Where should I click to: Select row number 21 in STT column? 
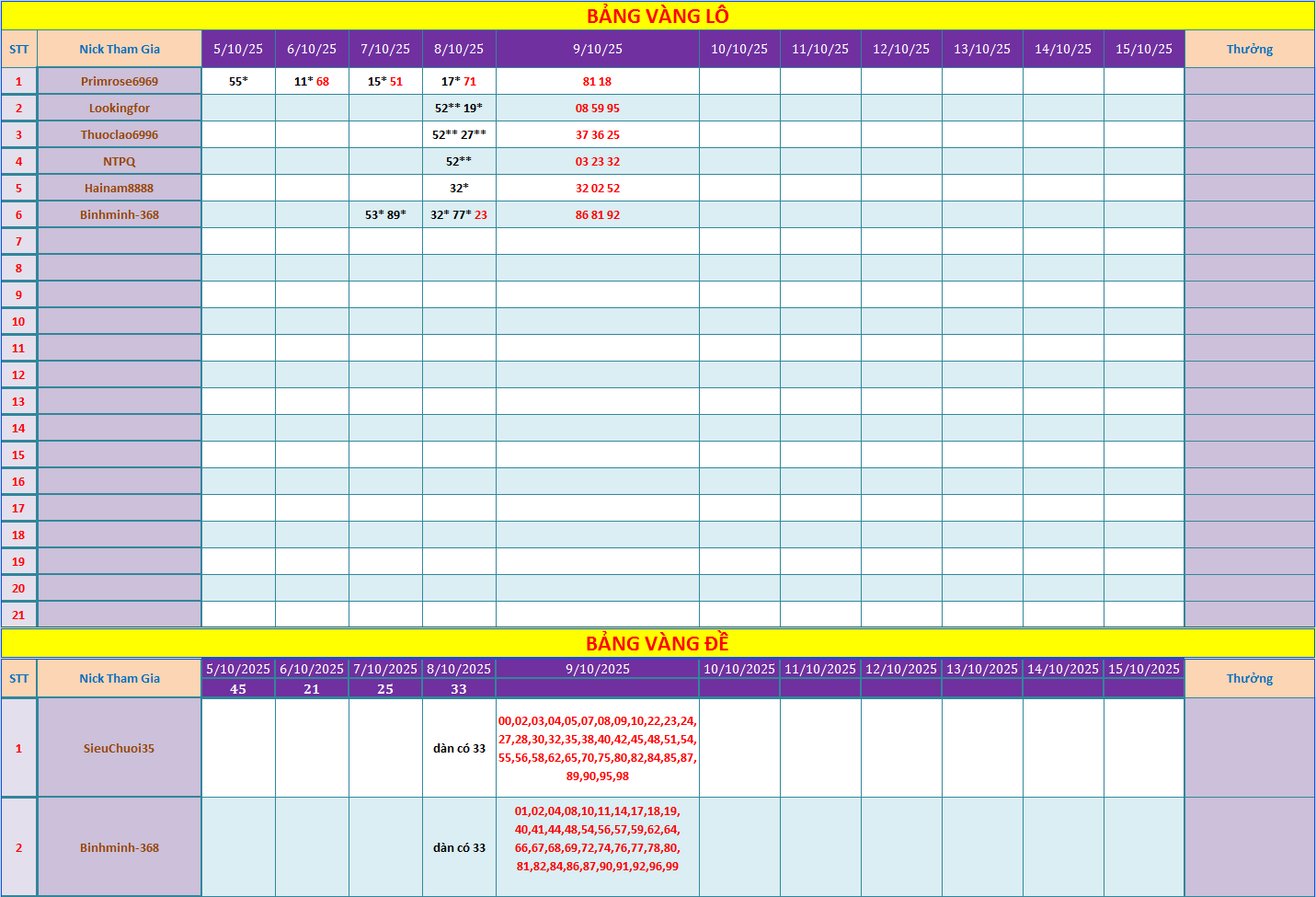tap(18, 615)
